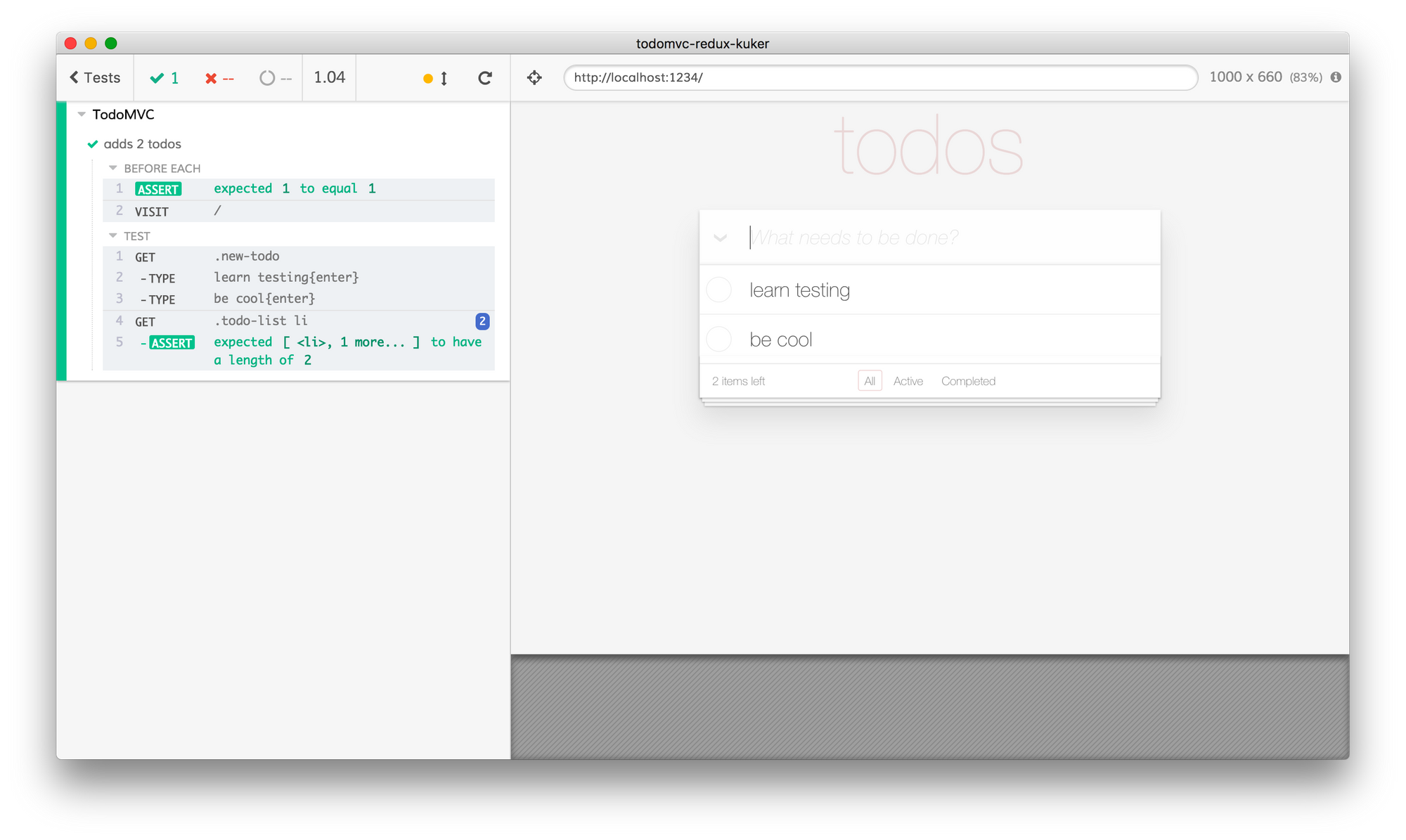Open the selector playground crosshair icon

pyautogui.click(x=534, y=77)
